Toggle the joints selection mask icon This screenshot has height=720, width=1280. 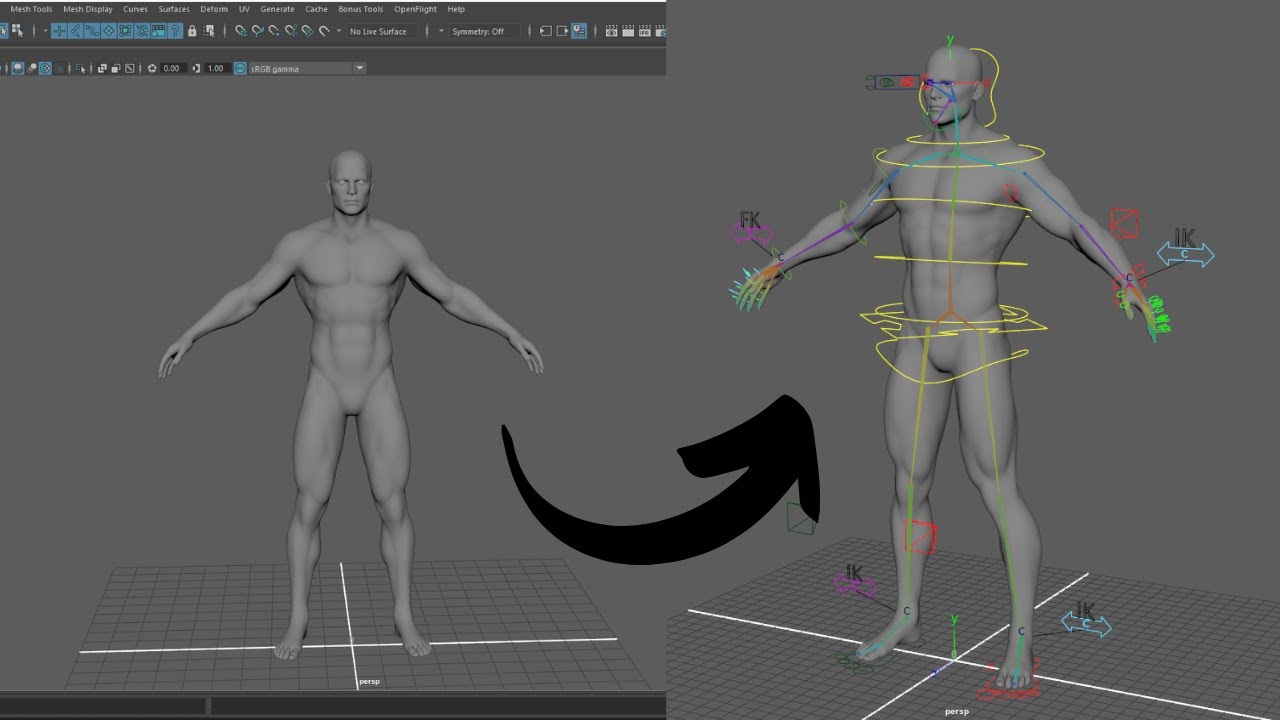(76, 31)
